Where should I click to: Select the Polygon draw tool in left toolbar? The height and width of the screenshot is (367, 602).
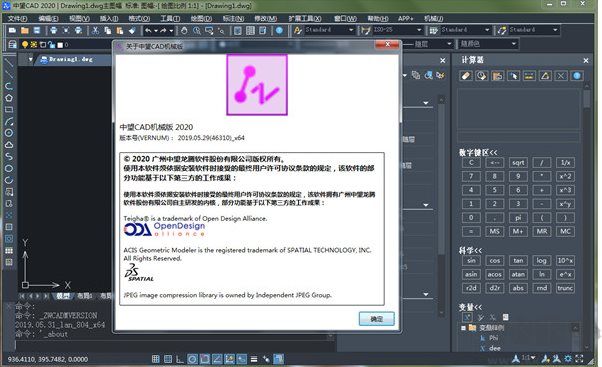click(x=9, y=98)
